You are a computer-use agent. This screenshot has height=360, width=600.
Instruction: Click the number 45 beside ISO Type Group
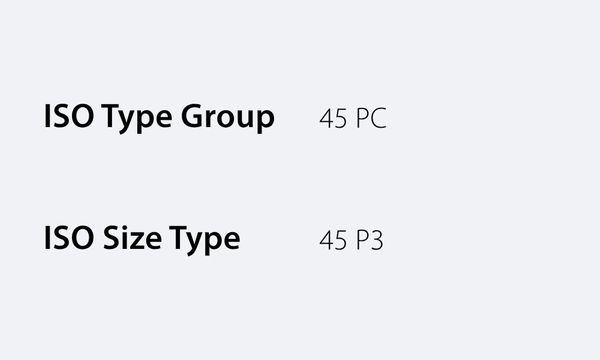coord(333,118)
